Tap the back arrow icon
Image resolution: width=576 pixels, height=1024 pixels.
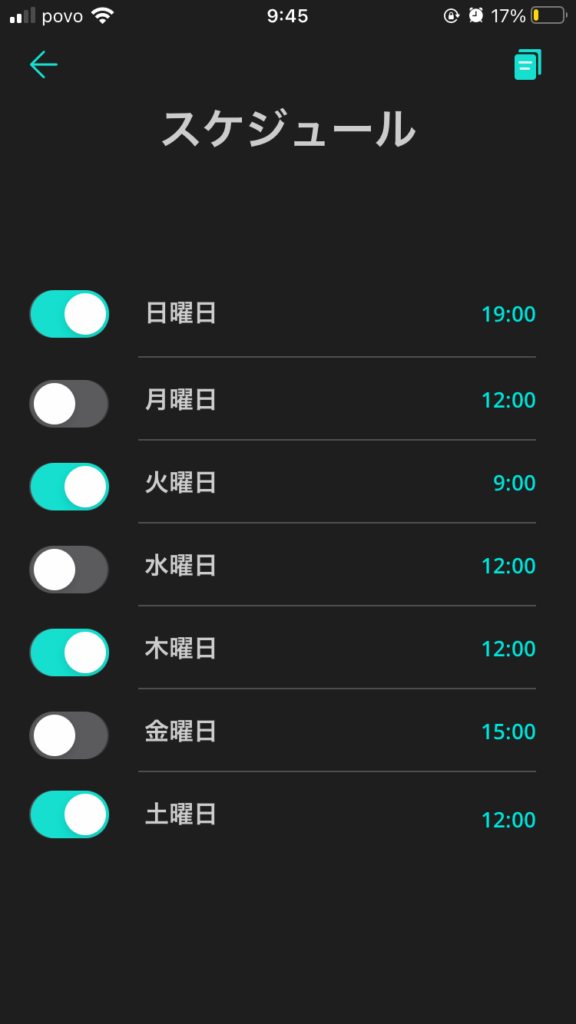44,65
